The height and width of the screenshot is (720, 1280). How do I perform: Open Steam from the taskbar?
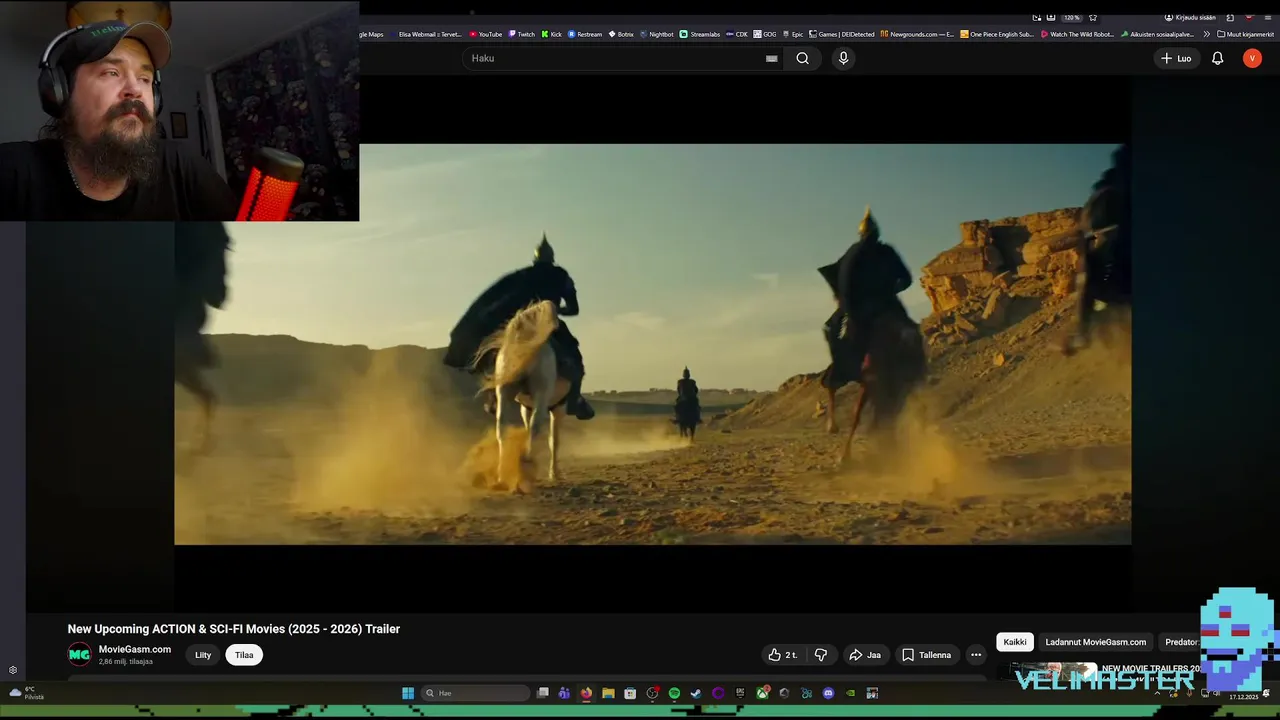point(696,693)
